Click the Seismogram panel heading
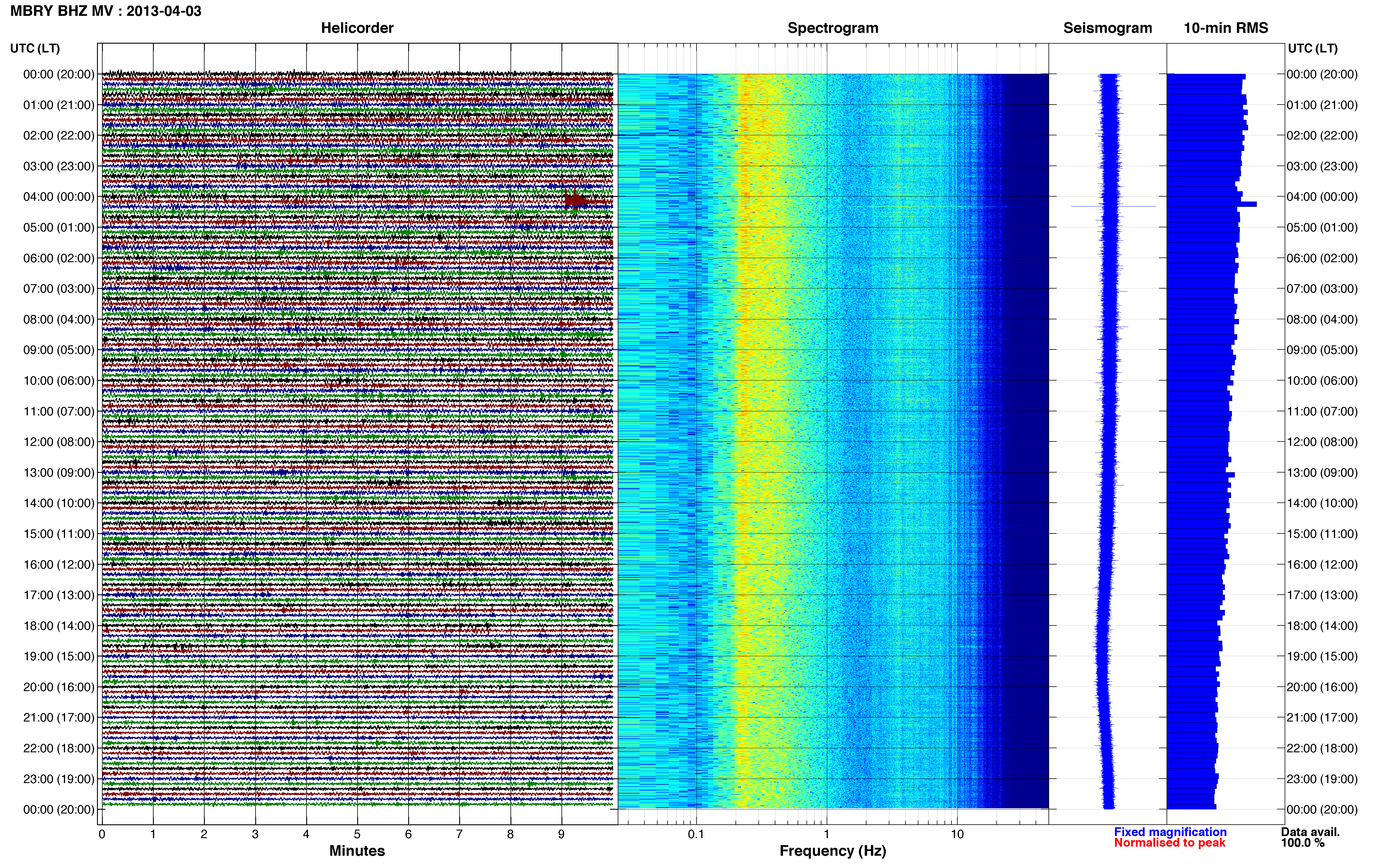1389x868 pixels. pyautogui.click(x=1108, y=28)
